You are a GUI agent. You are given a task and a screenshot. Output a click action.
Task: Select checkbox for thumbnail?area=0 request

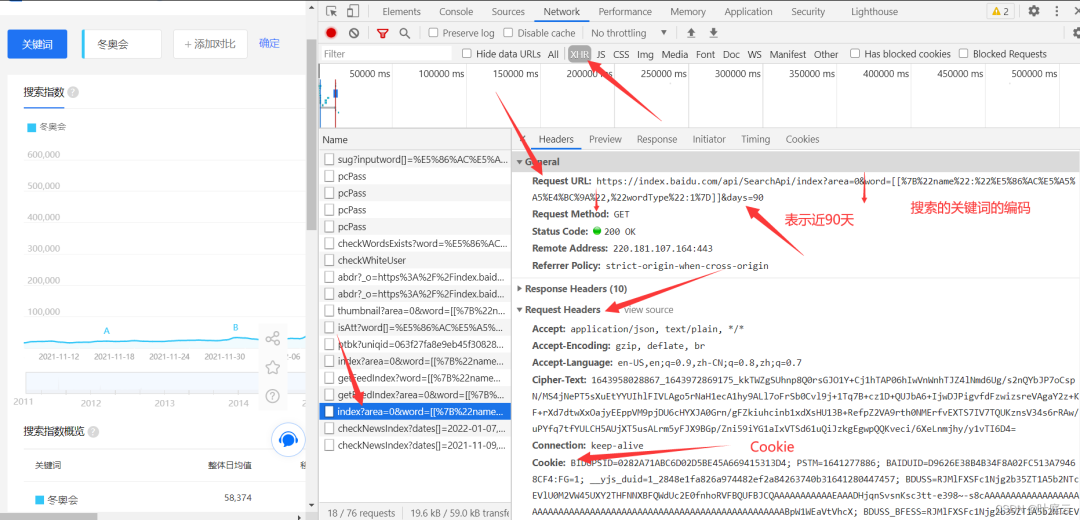[x=329, y=311]
